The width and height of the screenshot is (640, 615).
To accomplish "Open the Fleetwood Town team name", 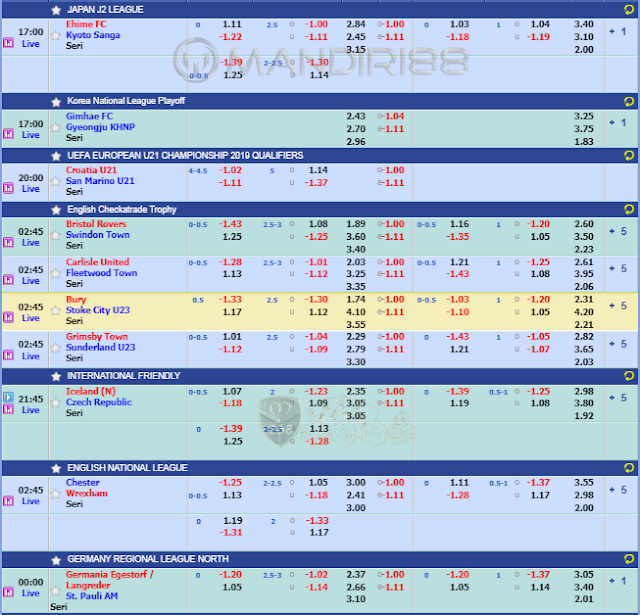I will [x=102, y=273].
